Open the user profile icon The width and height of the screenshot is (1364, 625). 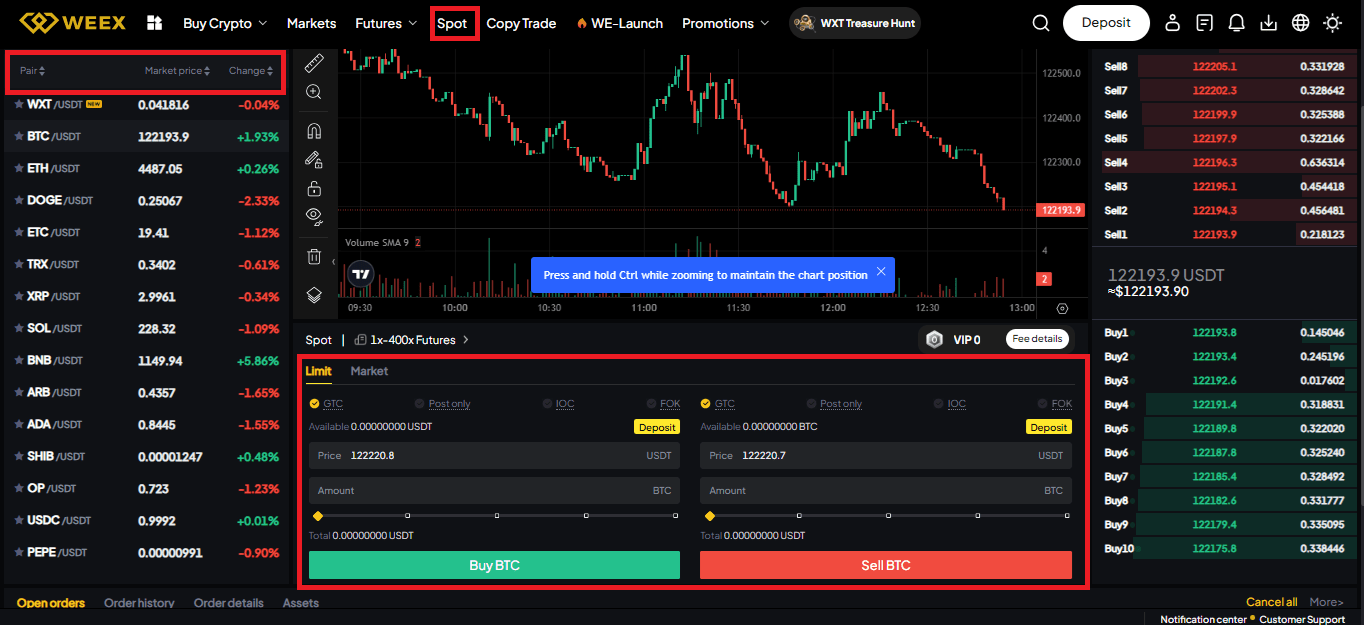(1173, 23)
